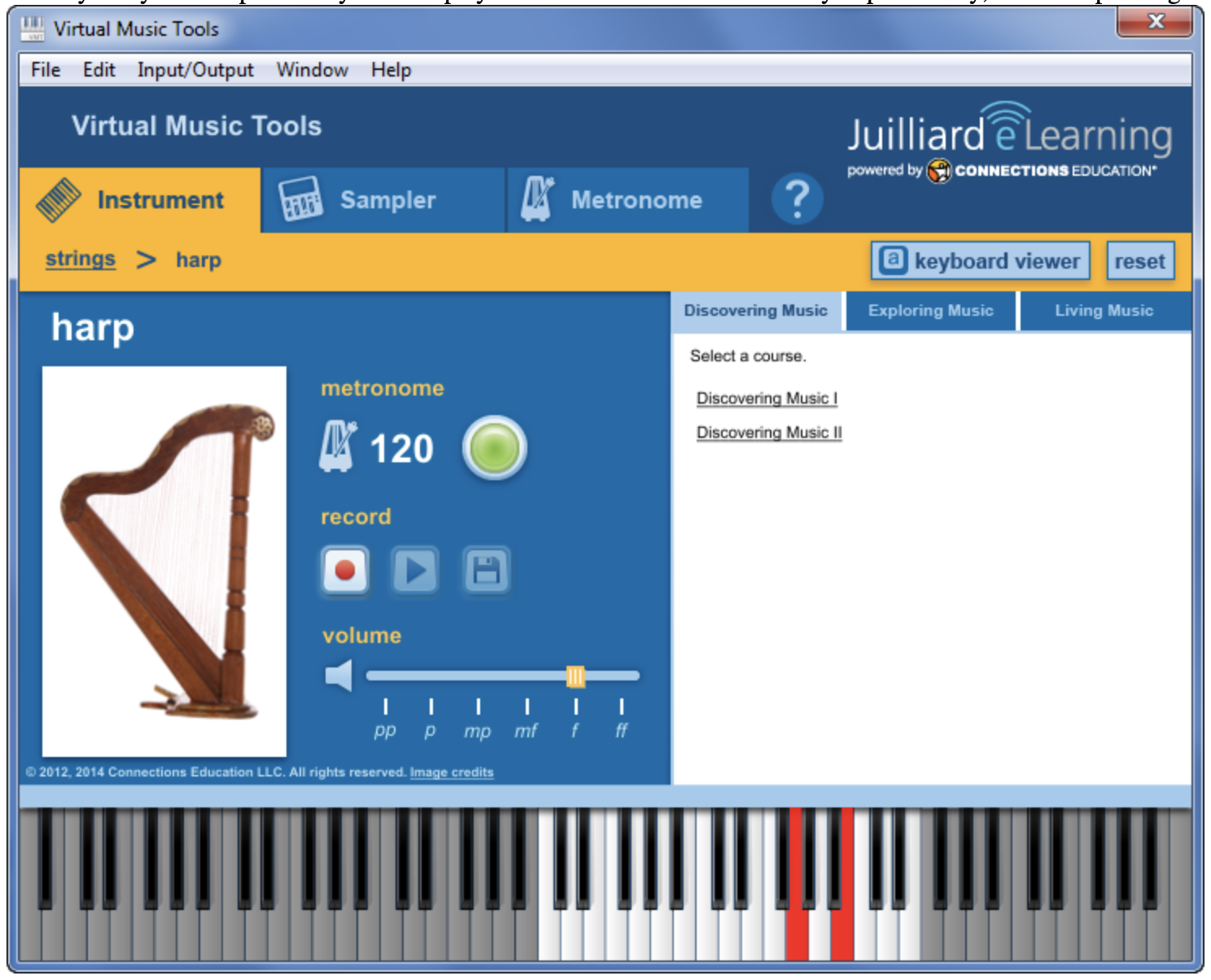The height and width of the screenshot is (980, 1211).
Task: Click the volume slider handle
Action: pos(575,676)
